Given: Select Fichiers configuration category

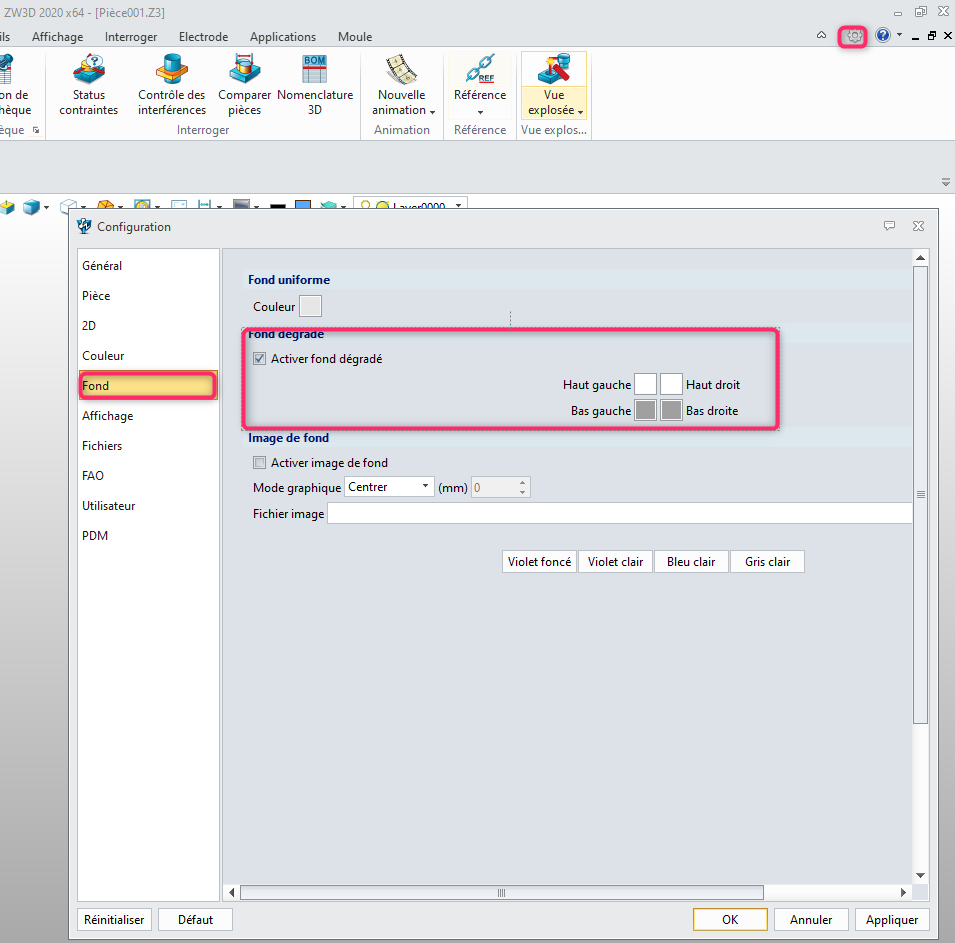Looking at the screenshot, I should coord(148,445).
